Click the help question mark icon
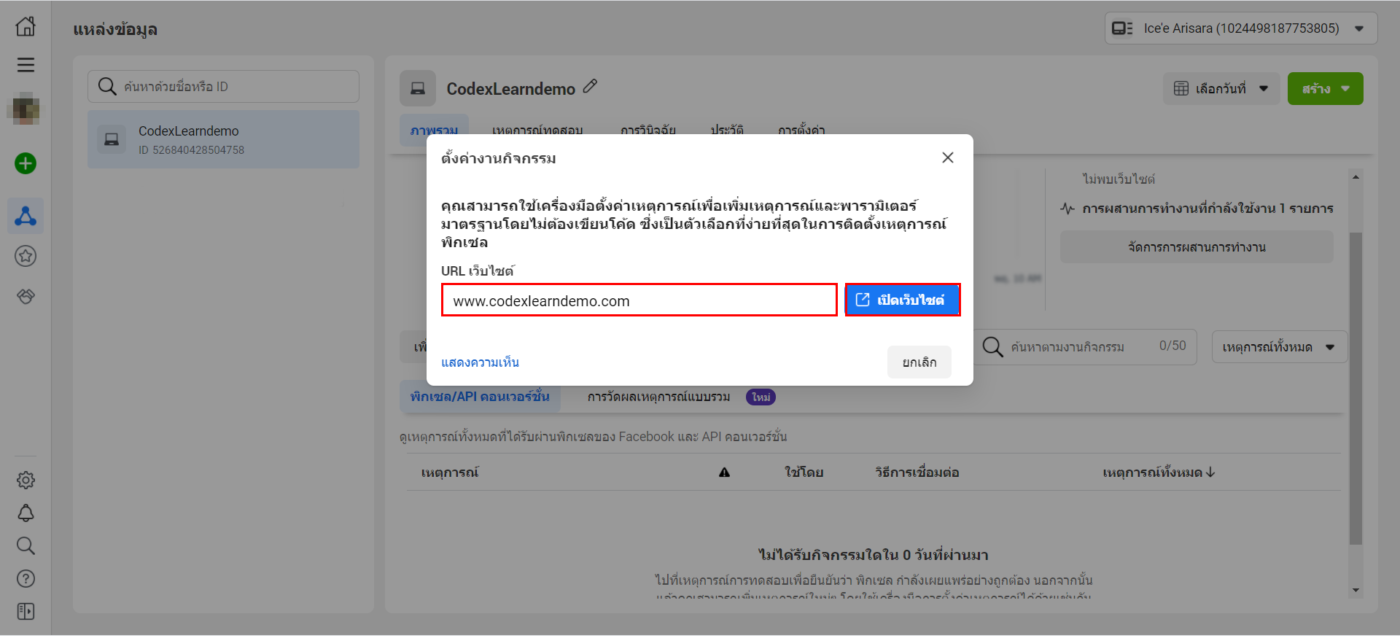The height and width of the screenshot is (638, 1400). [26, 579]
